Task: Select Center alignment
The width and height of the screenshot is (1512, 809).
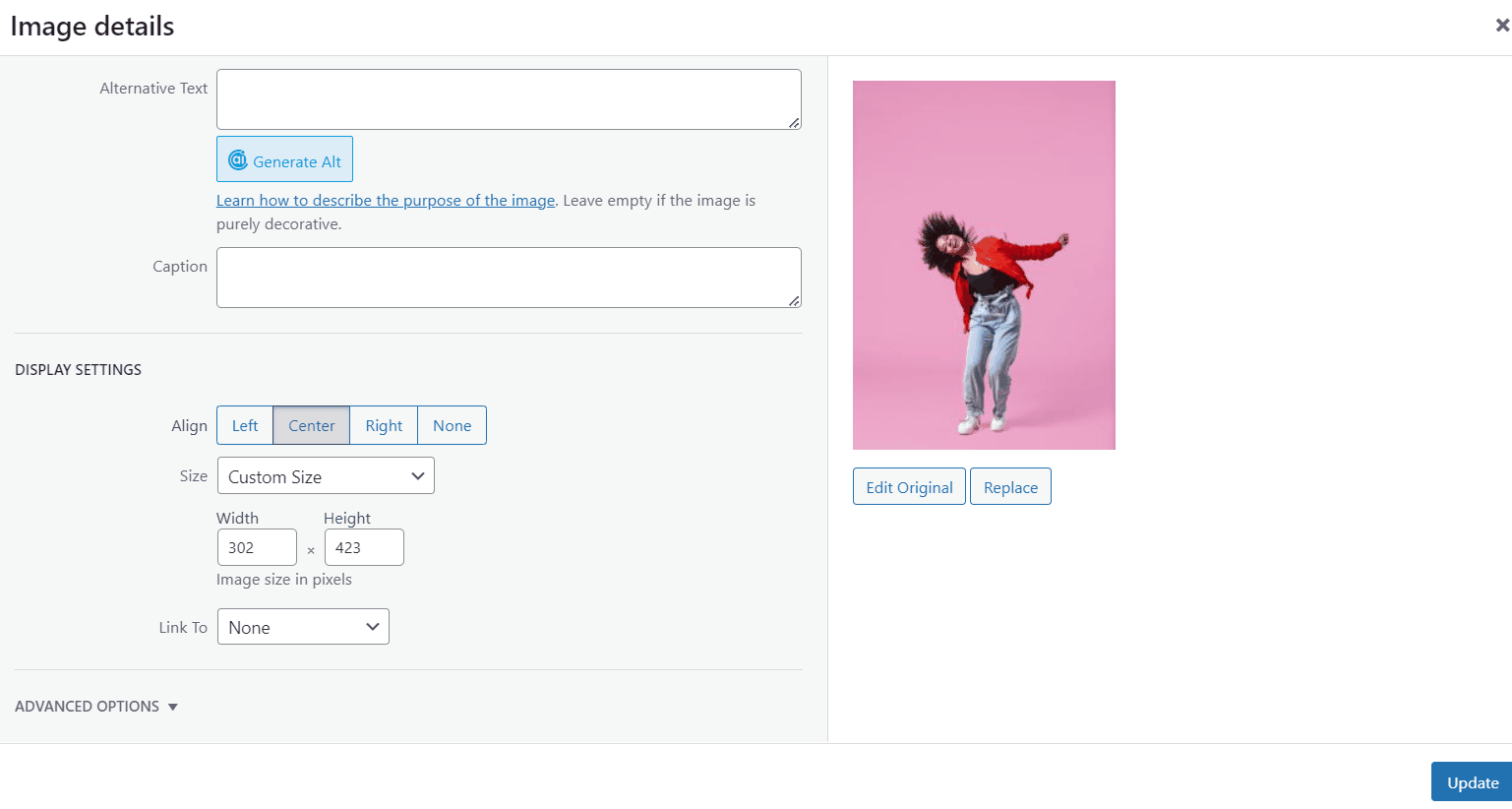Action: [x=312, y=425]
